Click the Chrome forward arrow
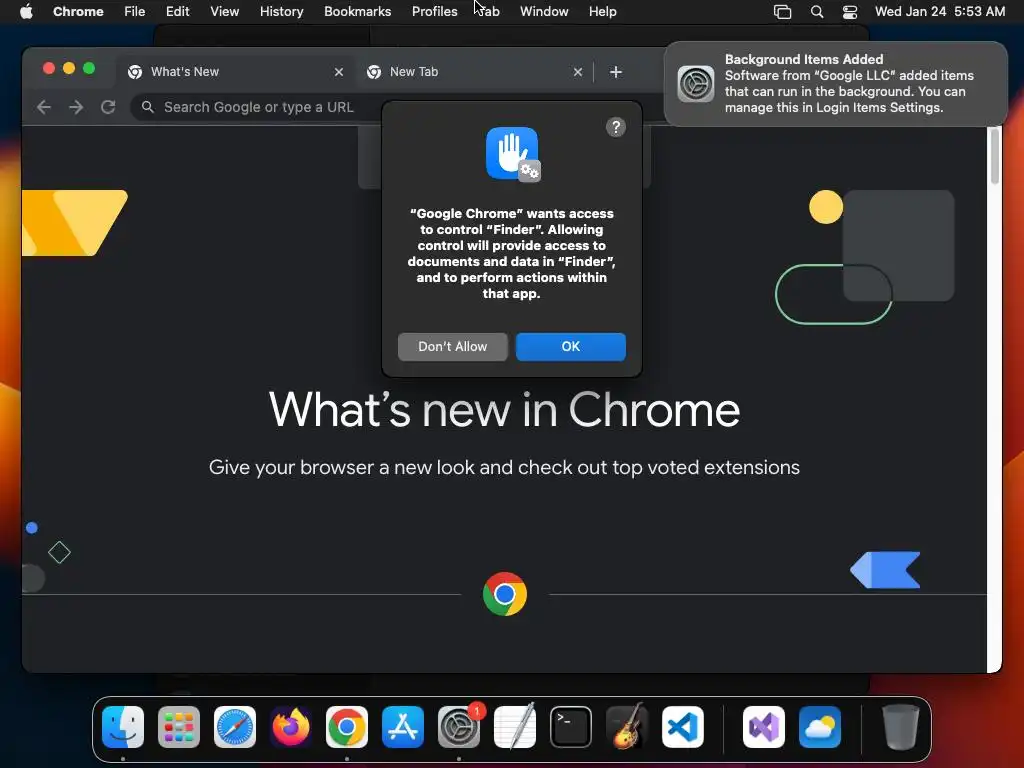Image resolution: width=1024 pixels, height=768 pixels. [x=76, y=107]
